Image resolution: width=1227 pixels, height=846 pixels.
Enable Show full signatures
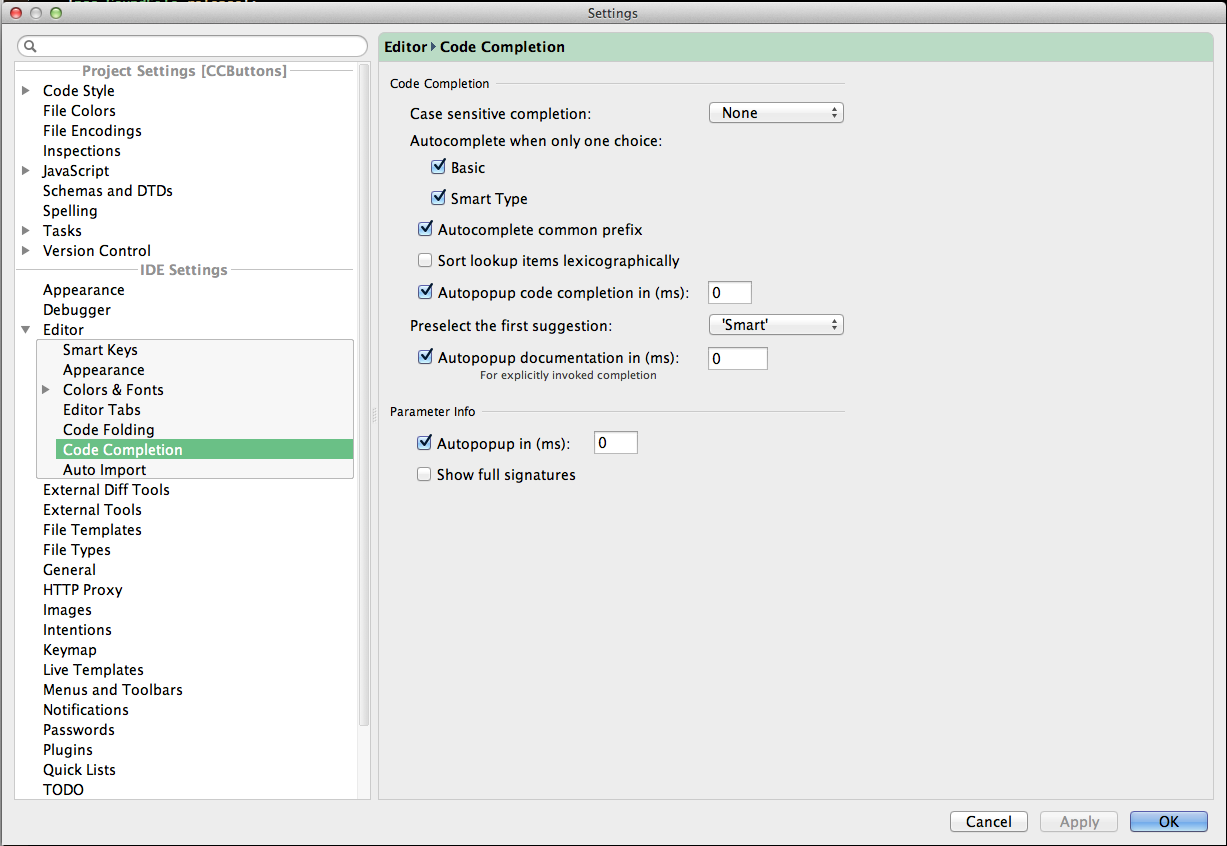424,474
